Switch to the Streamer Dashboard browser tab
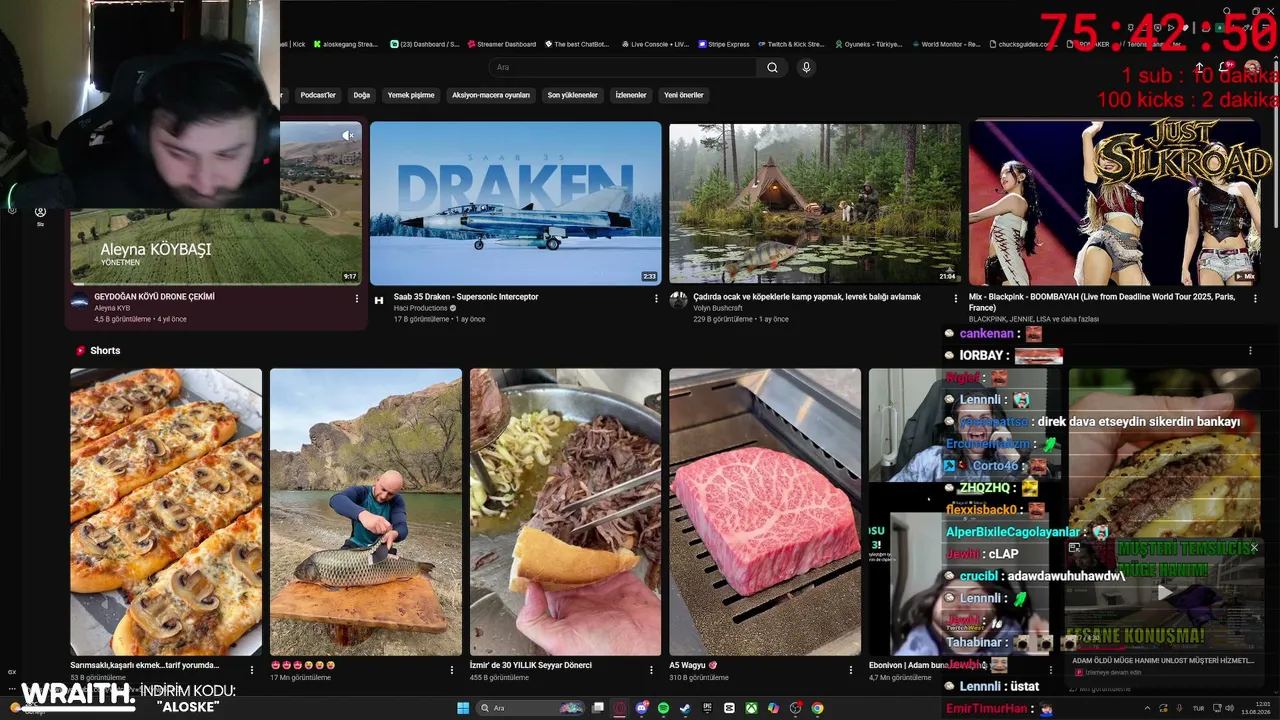Image resolution: width=1280 pixels, height=720 pixels. click(x=502, y=44)
